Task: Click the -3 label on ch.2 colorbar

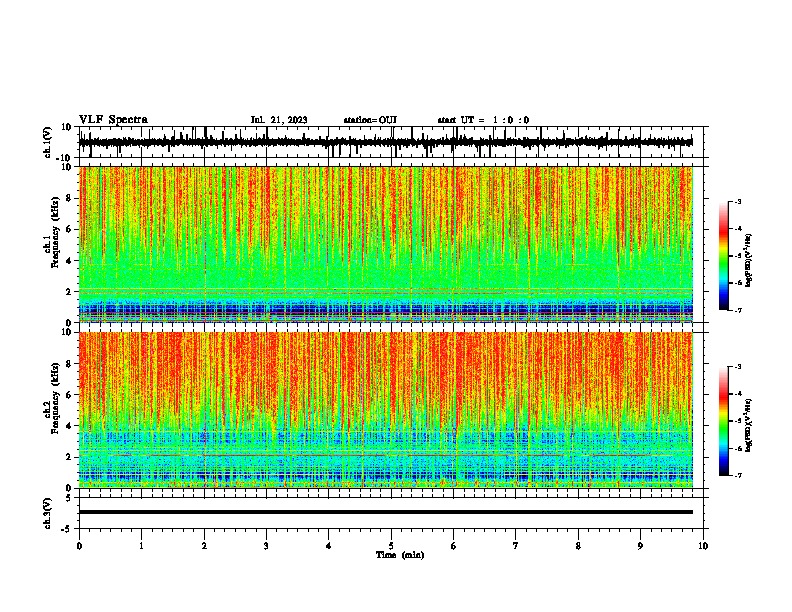Action: pyautogui.click(x=738, y=367)
